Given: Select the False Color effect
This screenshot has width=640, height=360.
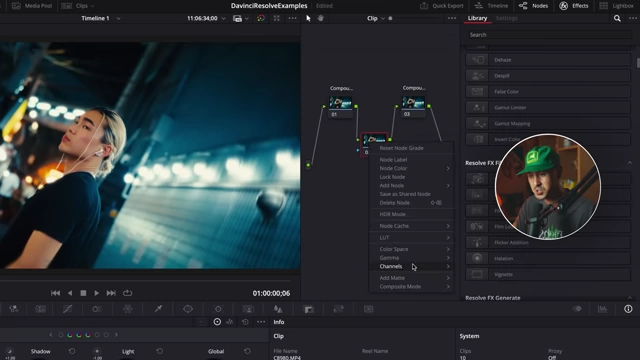Looking at the screenshot, I should tap(548, 91).
